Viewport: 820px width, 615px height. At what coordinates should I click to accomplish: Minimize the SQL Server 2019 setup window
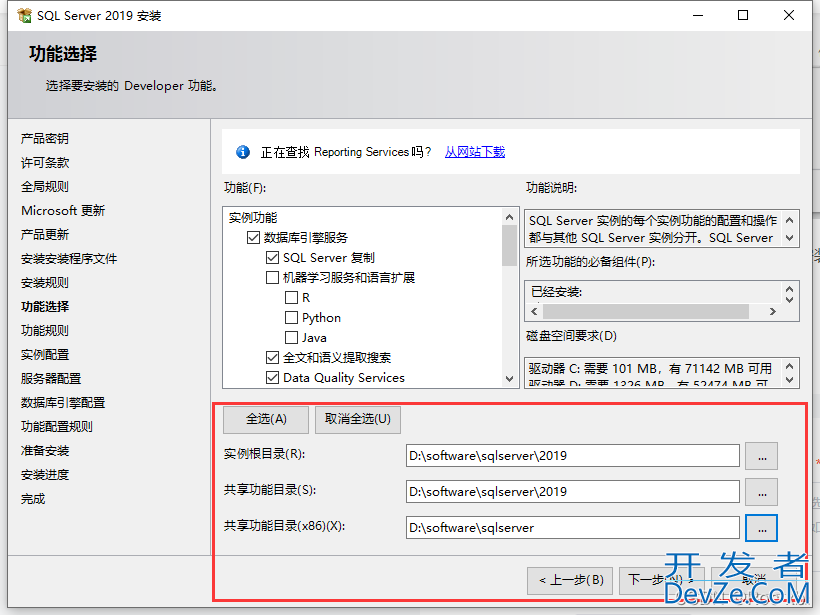[698, 16]
